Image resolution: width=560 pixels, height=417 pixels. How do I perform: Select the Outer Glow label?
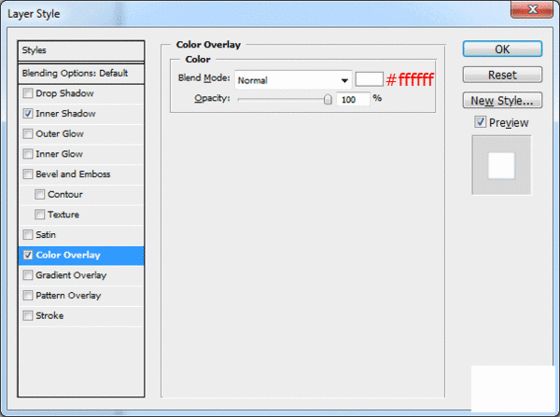click(x=60, y=134)
